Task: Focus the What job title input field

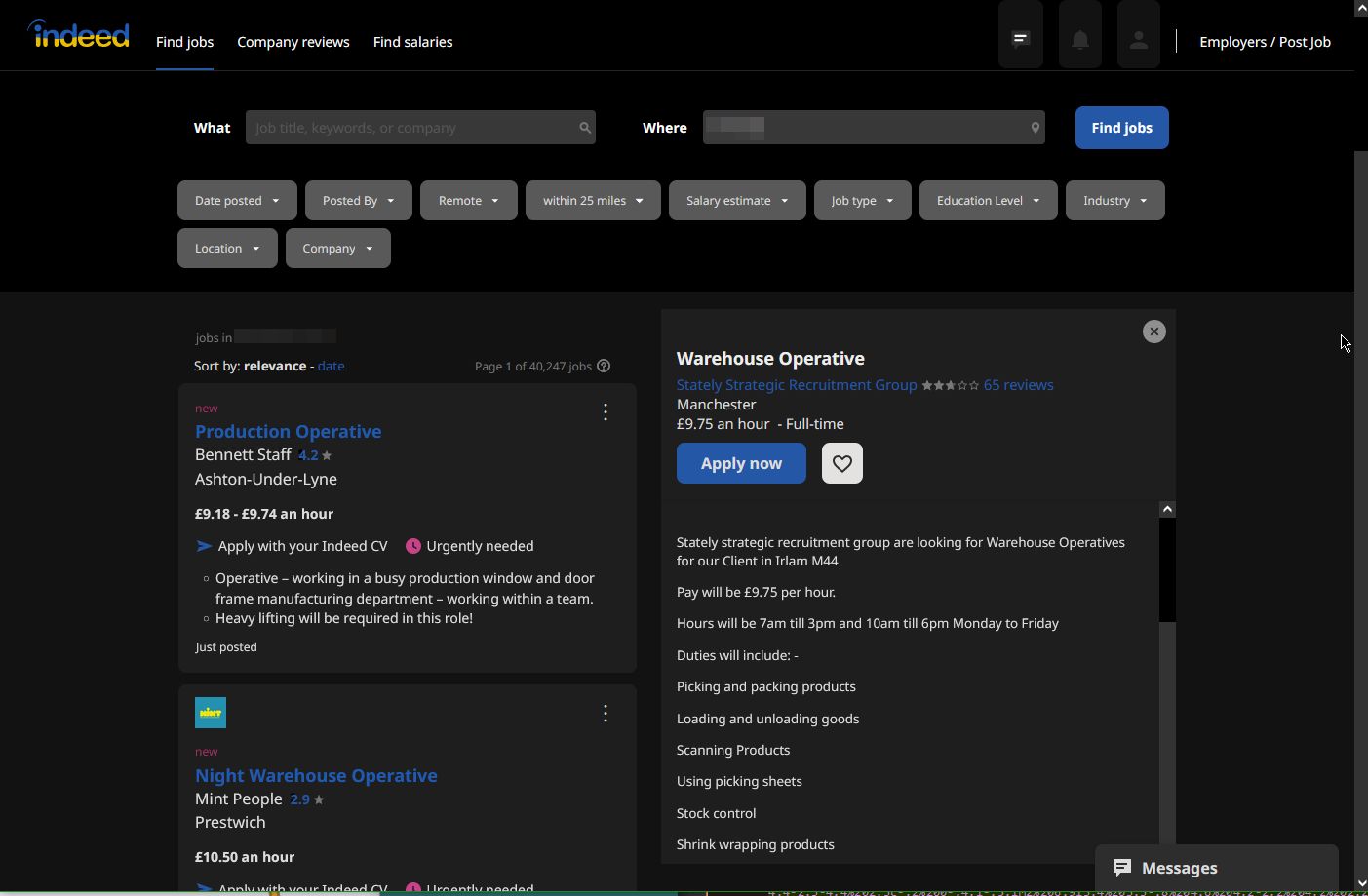Action: 420,128
